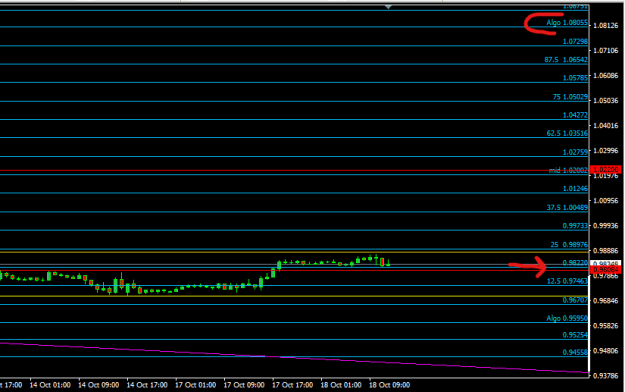625x392 pixels.
Task: Click 1.08126 on the price scale
Action: (605, 26)
